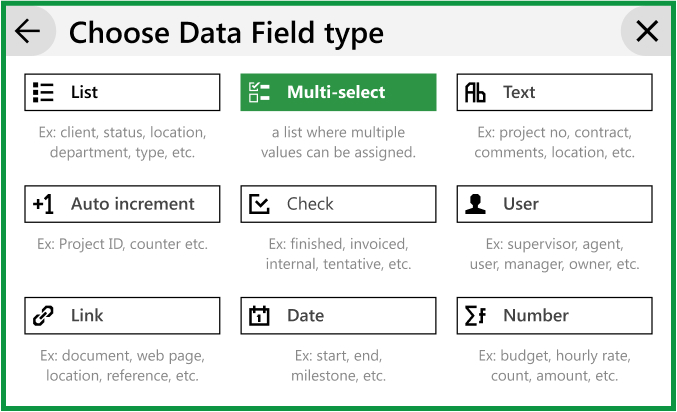Click the +1 auto increment icon
The image size is (677, 412).
(43, 204)
